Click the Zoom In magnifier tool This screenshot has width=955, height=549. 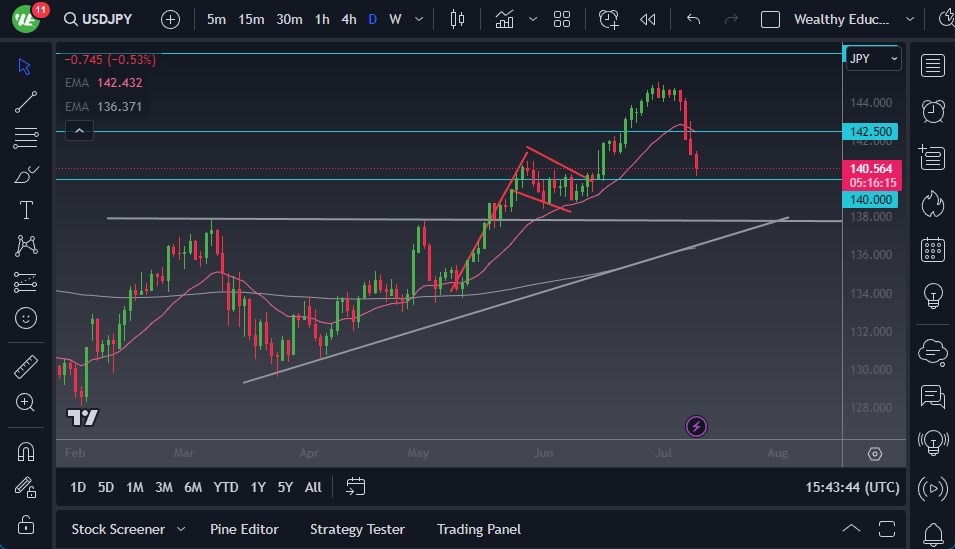[x=26, y=402]
